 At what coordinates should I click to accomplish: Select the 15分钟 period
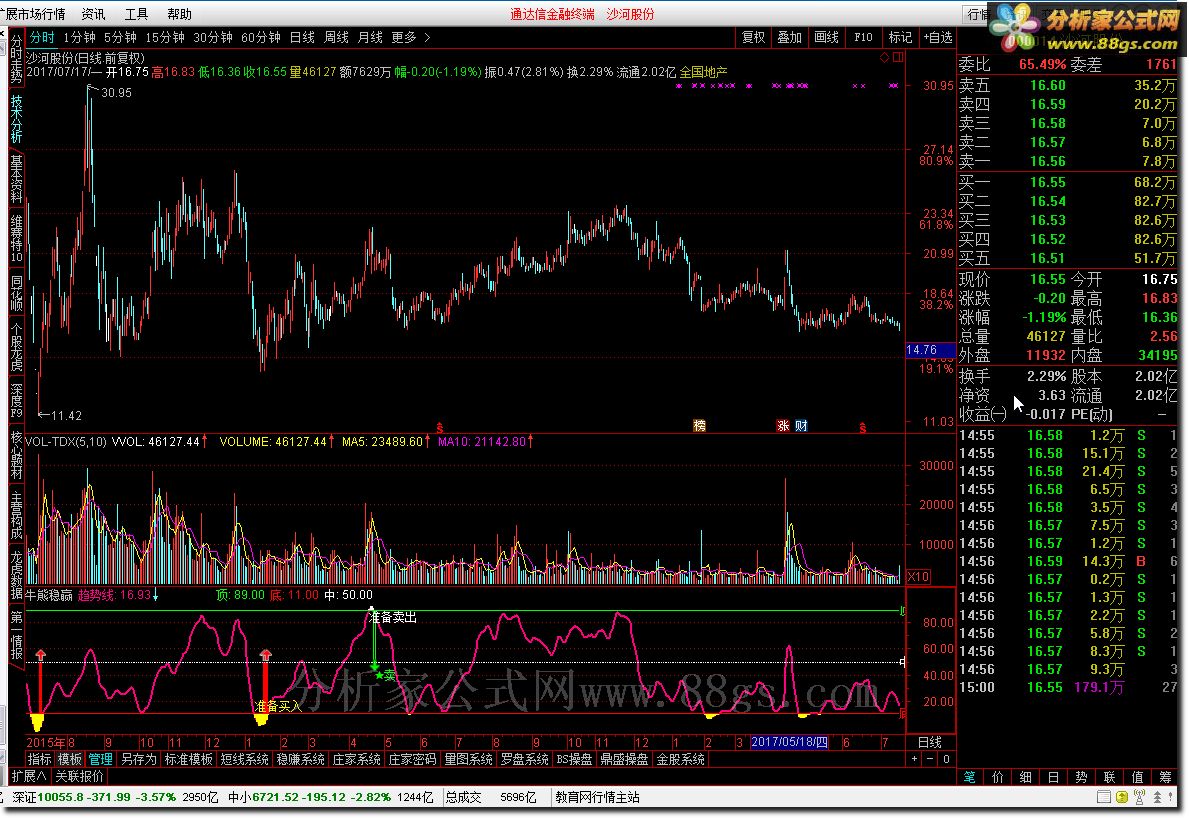tap(165, 37)
